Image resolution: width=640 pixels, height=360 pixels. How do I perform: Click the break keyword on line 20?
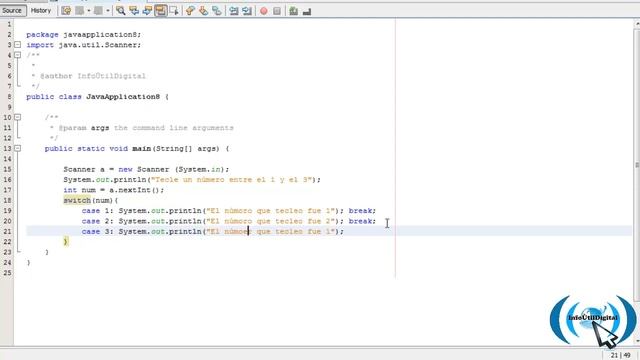360,221
